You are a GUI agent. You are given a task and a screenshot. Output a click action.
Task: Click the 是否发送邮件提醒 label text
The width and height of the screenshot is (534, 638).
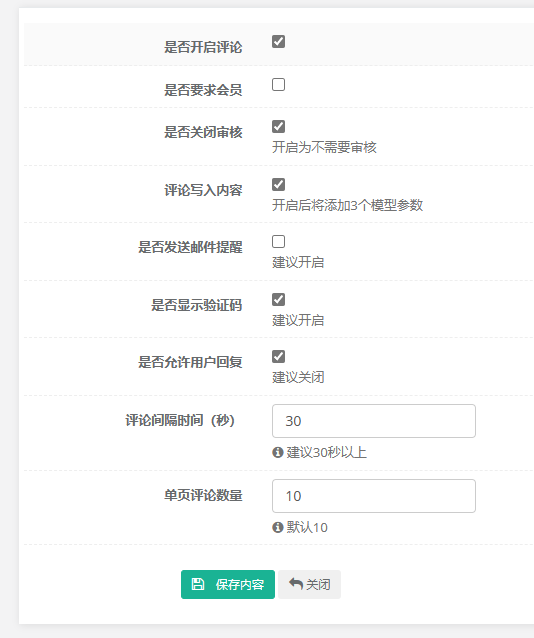click(x=190, y=247)
